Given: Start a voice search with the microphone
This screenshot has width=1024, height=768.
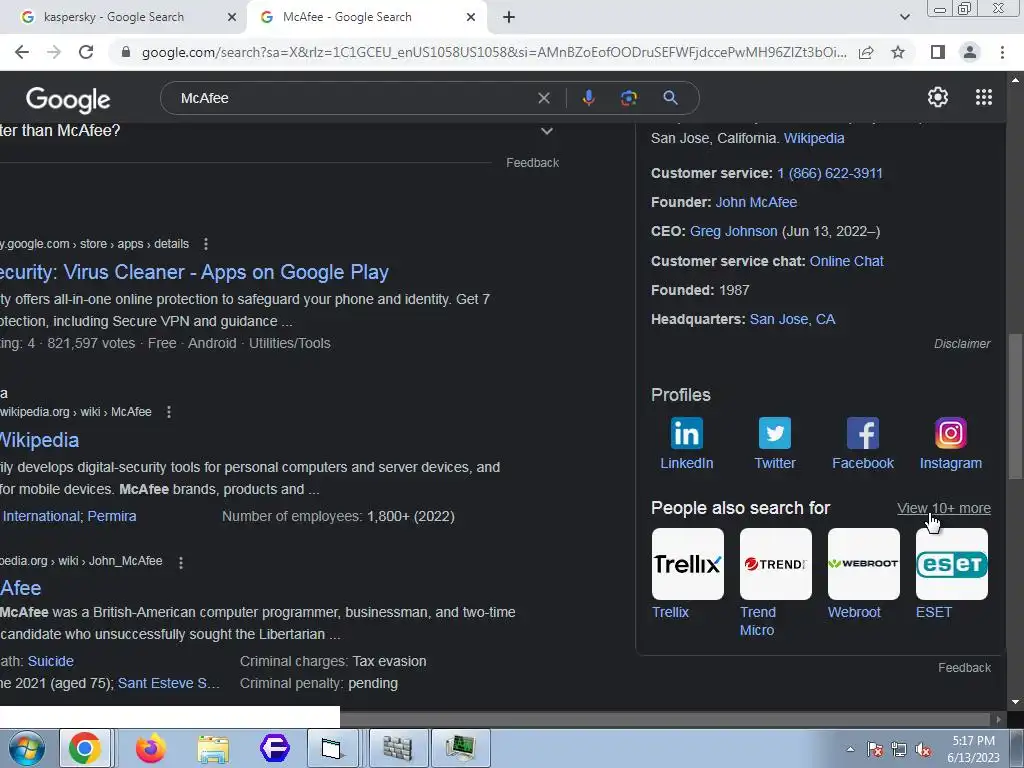Looking at the screenshot, I should 588,98.
